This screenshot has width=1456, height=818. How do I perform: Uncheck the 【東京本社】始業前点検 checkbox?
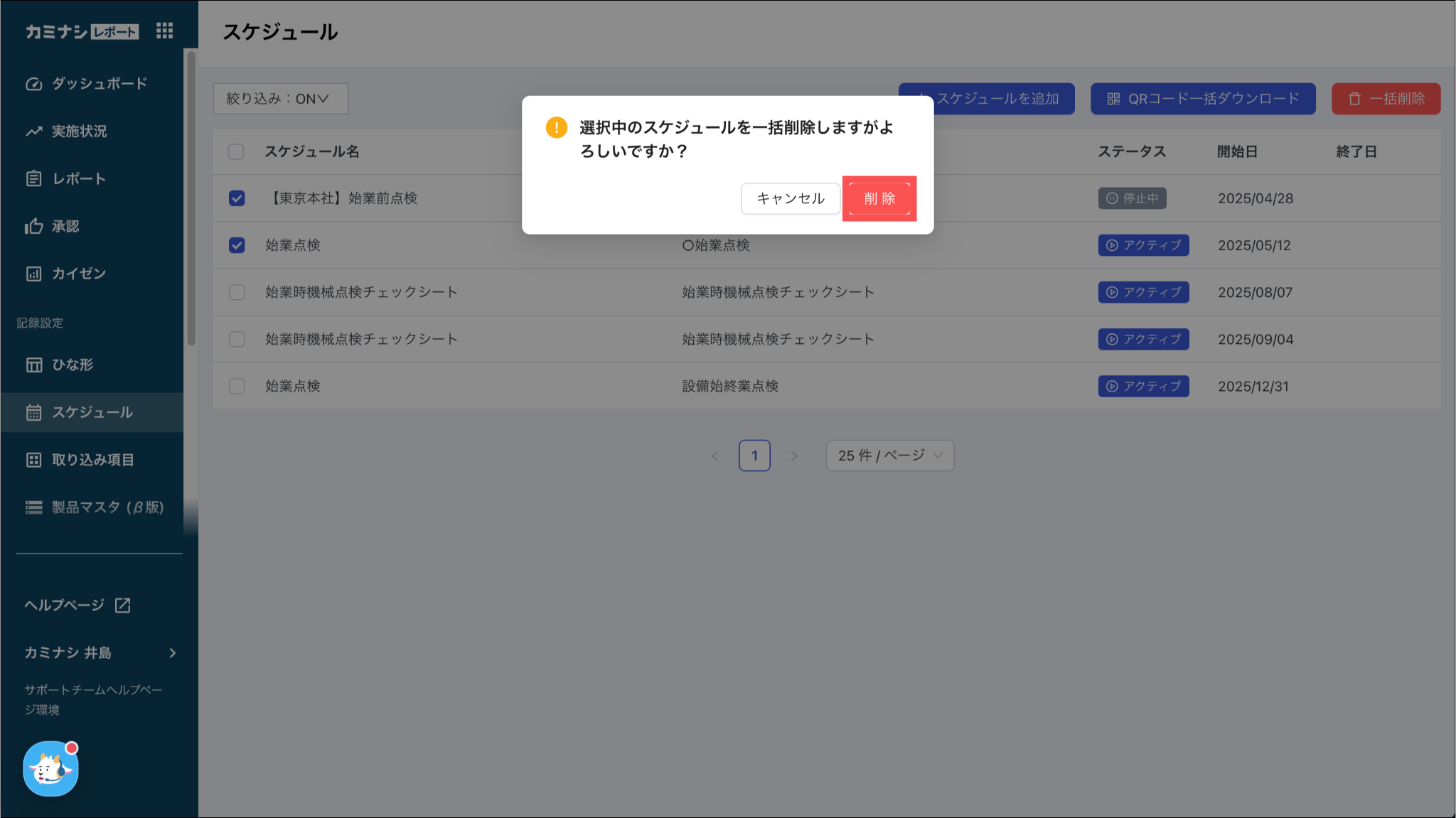click(237, 198)
